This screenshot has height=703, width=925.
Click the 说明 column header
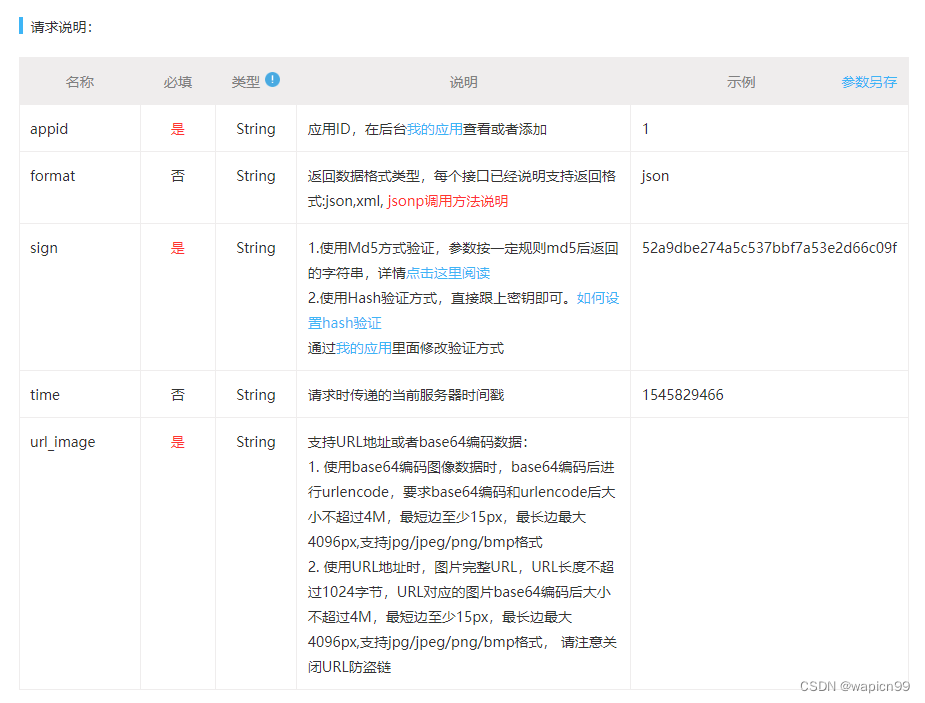click(463, 82)
